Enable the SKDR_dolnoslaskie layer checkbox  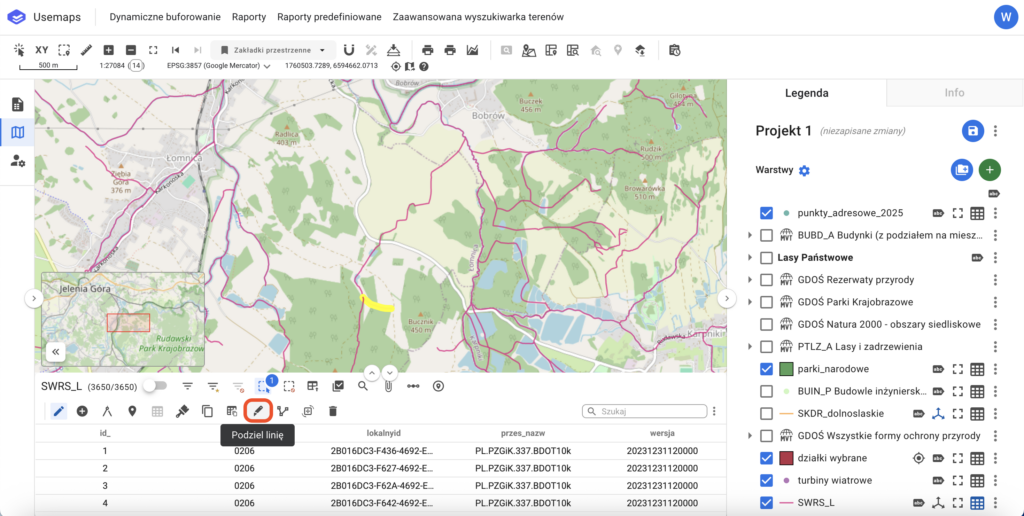click(x=766, y=413)
